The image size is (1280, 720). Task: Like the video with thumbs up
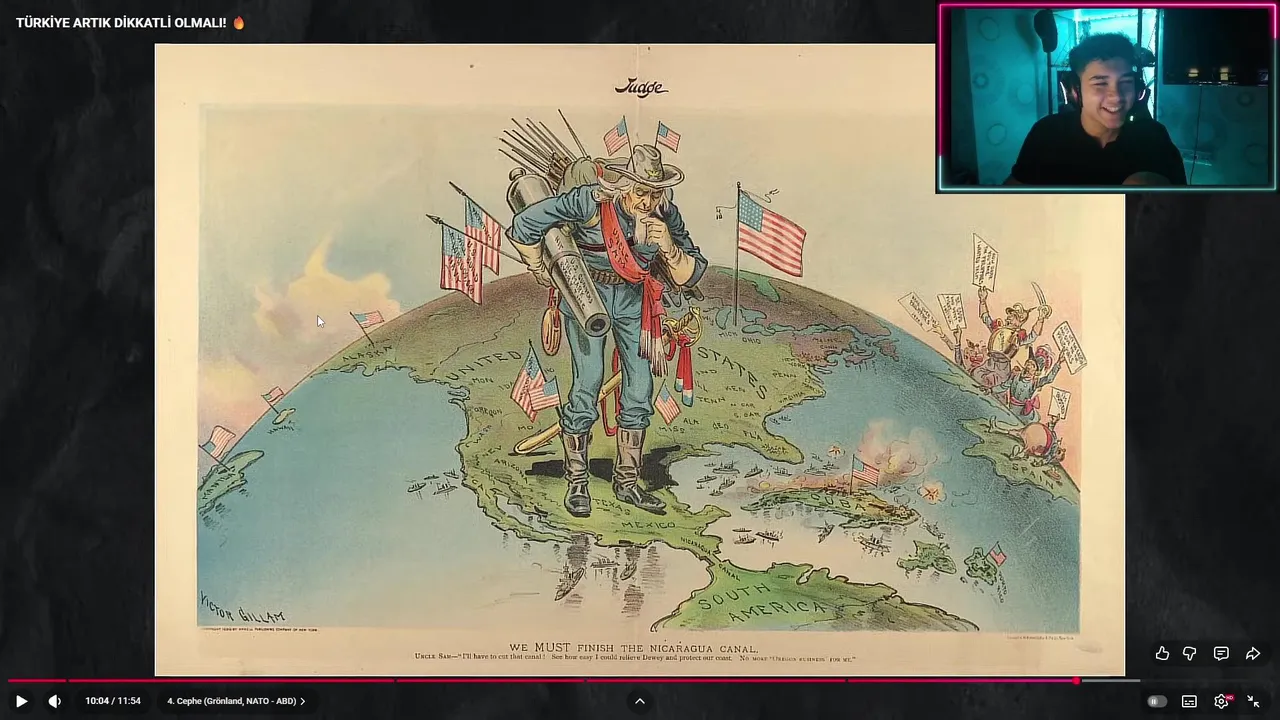1162,653
